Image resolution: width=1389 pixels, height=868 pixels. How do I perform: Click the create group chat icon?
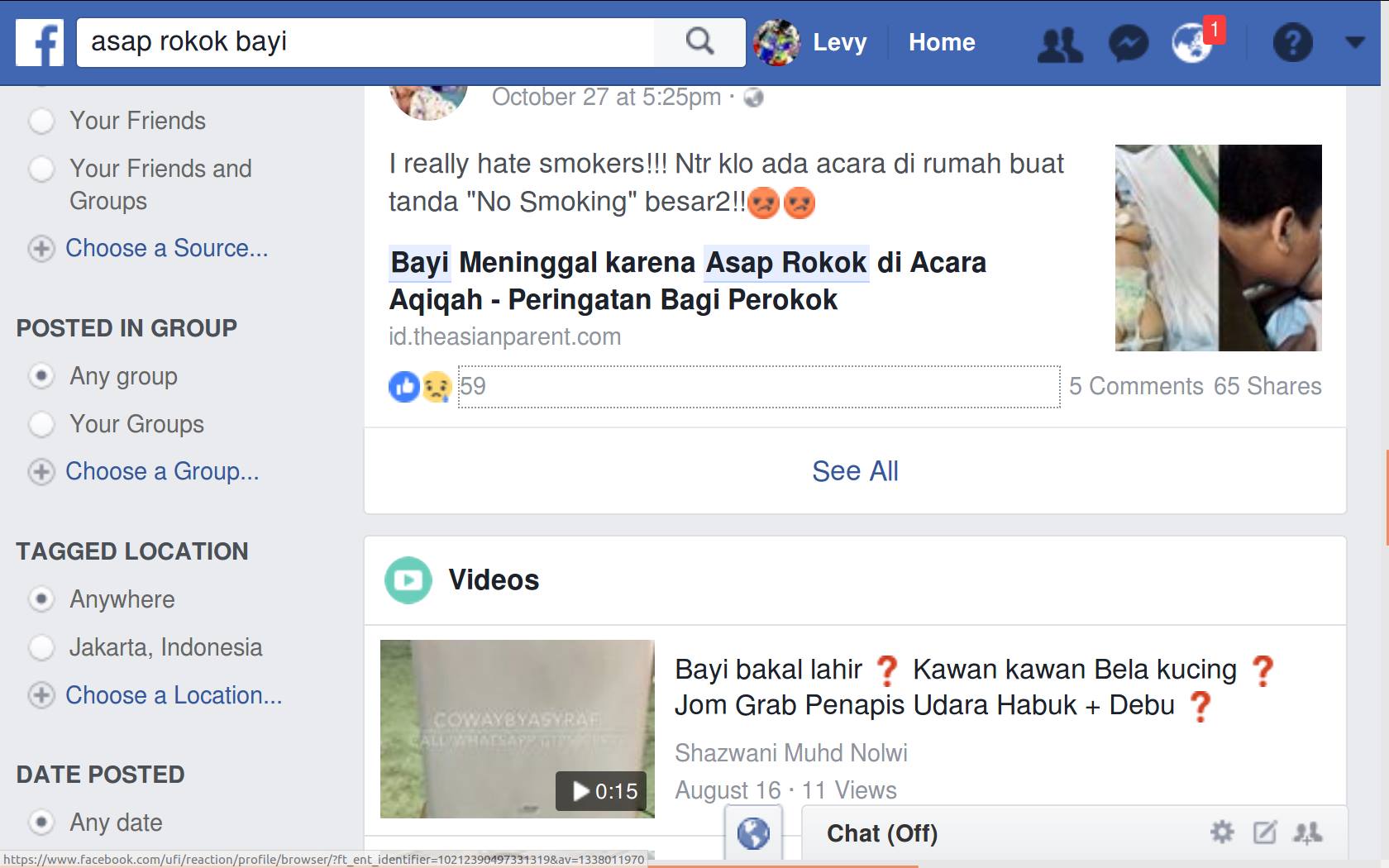(1308, 832)
